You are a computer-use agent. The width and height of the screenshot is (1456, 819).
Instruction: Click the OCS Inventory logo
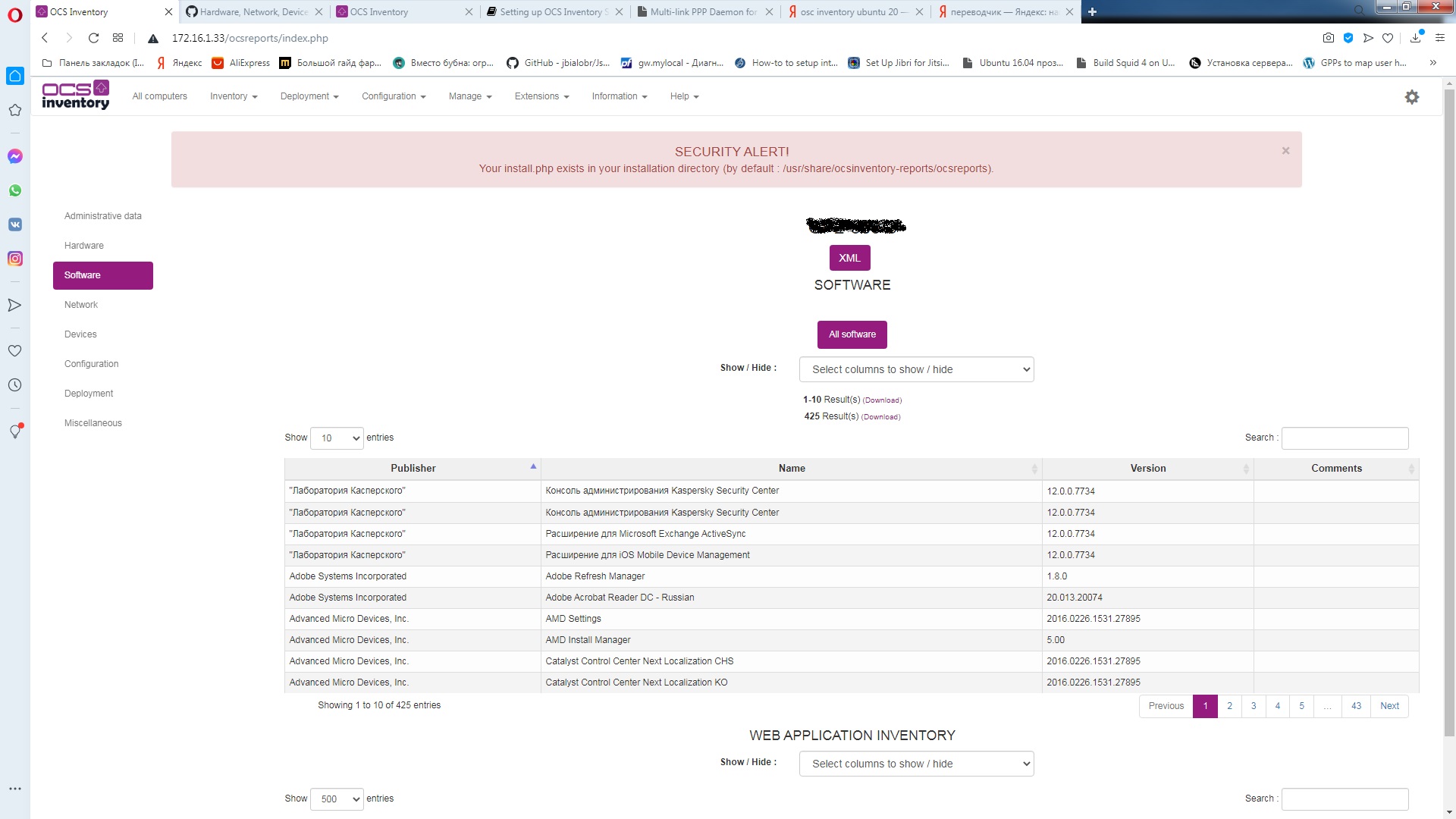point(76,95)
